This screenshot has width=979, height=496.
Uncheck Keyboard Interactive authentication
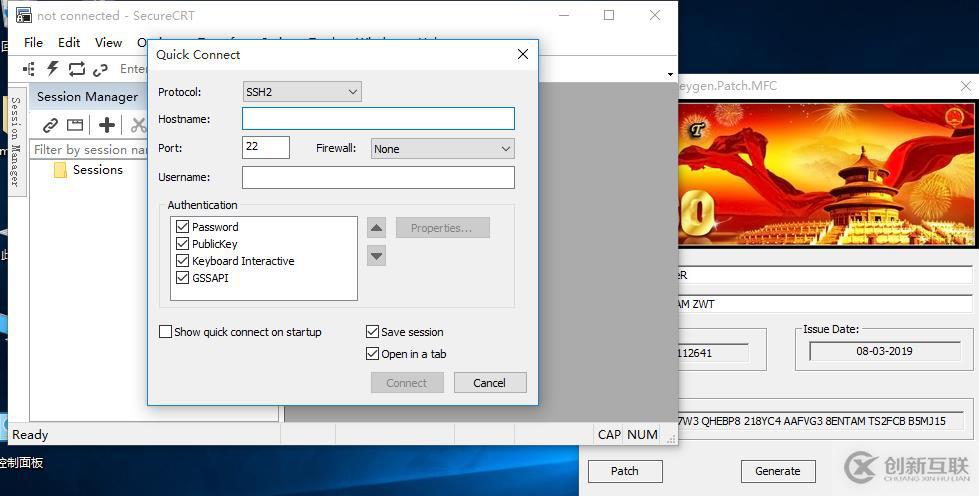click(182, 260)
